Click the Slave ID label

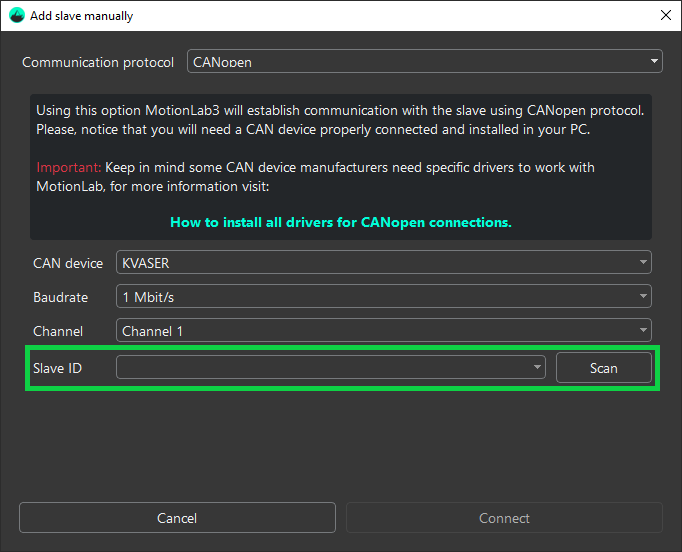(x=57, y=368)
